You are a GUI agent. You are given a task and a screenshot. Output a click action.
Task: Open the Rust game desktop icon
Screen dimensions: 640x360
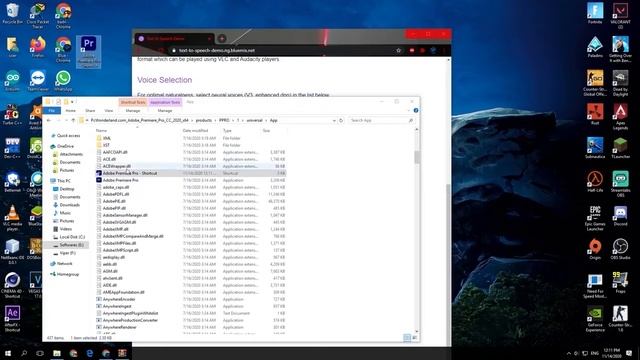(x=595, y=114)
